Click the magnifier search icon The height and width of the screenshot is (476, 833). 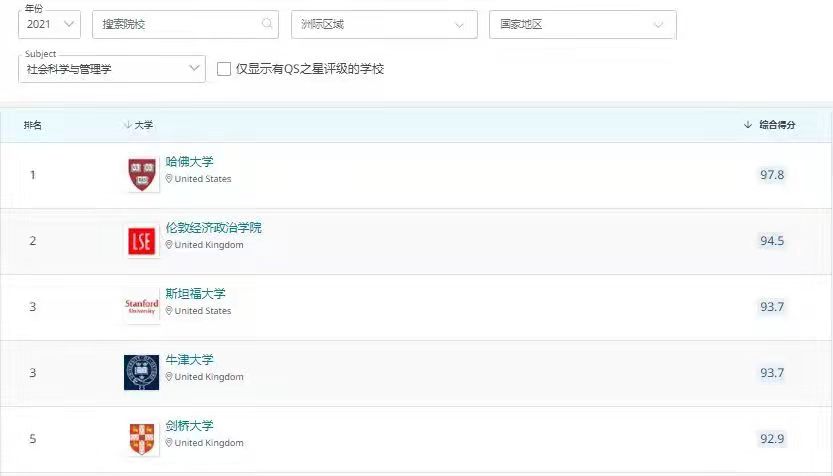pos(267,23)
